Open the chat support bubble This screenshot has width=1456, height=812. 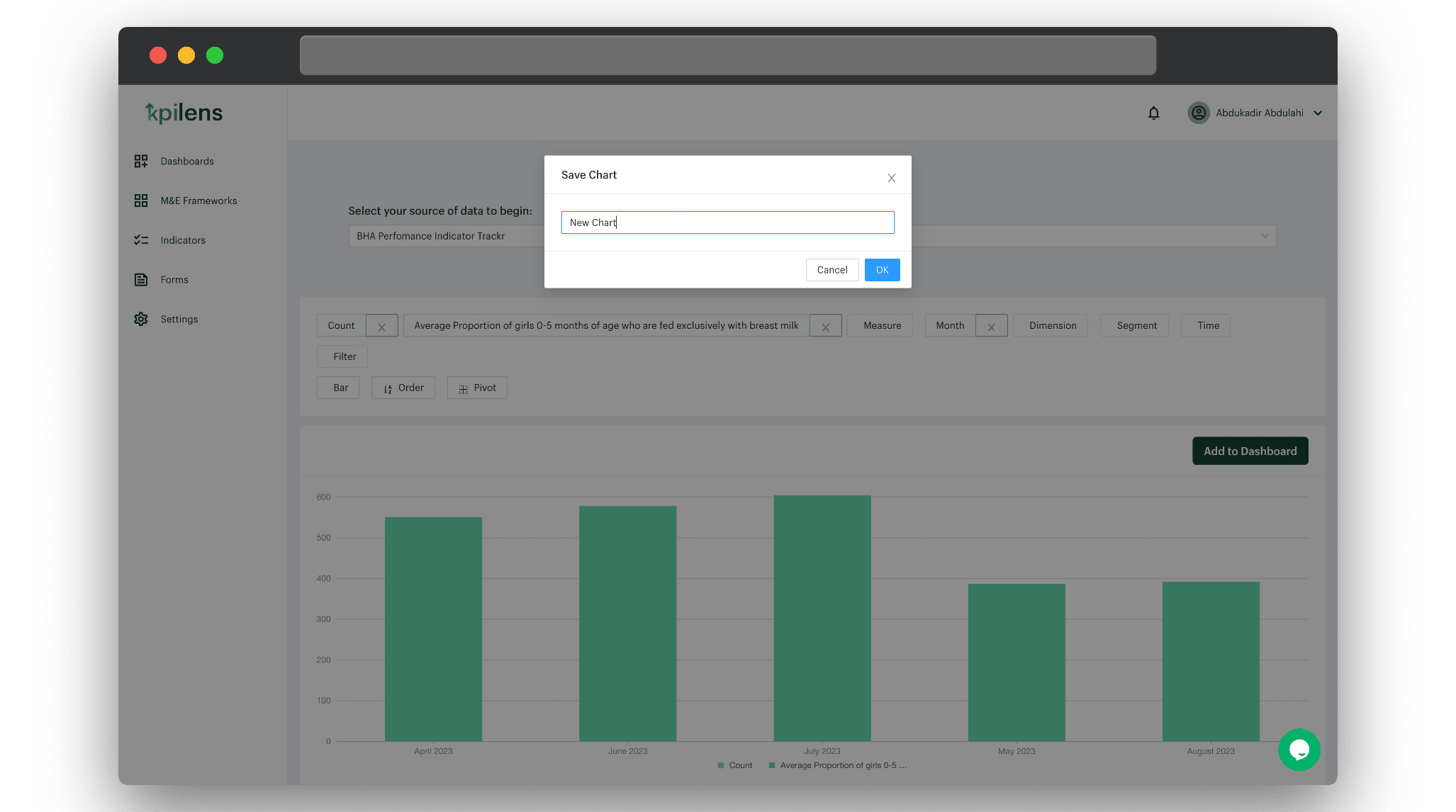tap(1299, 750)
